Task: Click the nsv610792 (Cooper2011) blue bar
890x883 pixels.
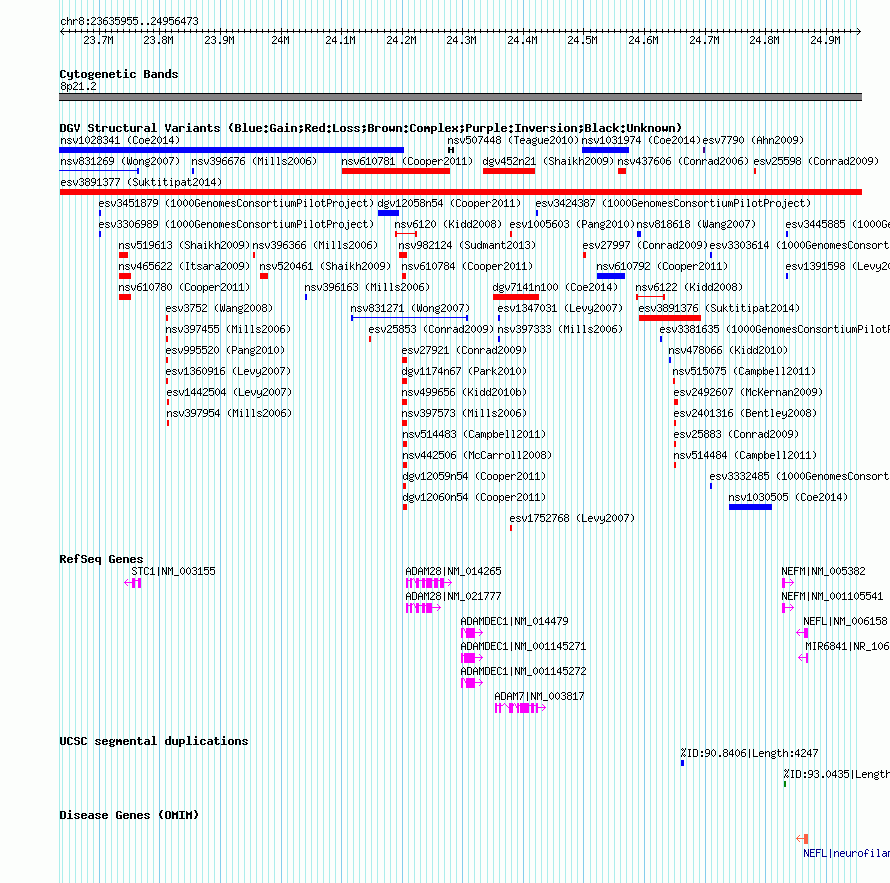Action: click(611, 276)
